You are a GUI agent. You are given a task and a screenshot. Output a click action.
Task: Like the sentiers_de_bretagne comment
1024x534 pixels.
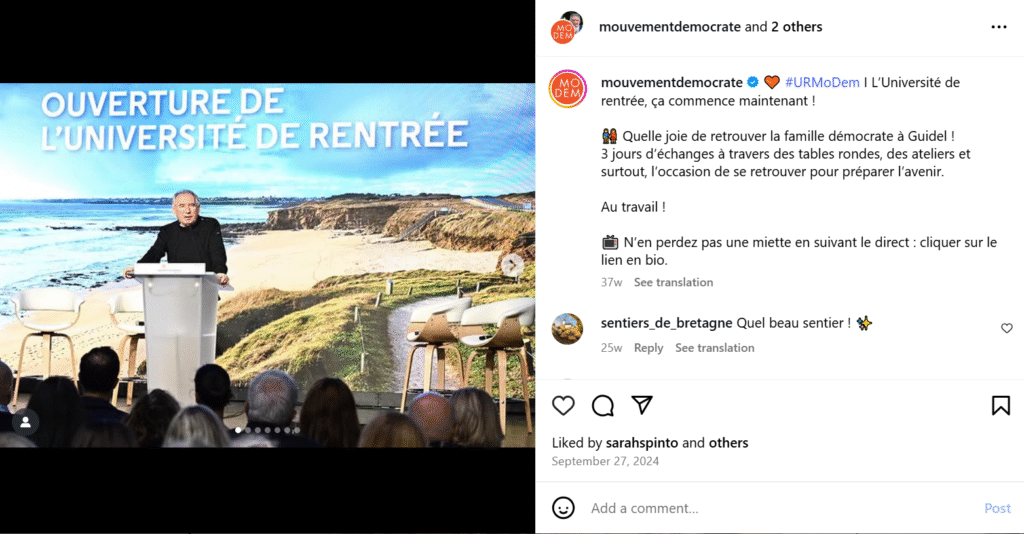tap(1006, 328)
